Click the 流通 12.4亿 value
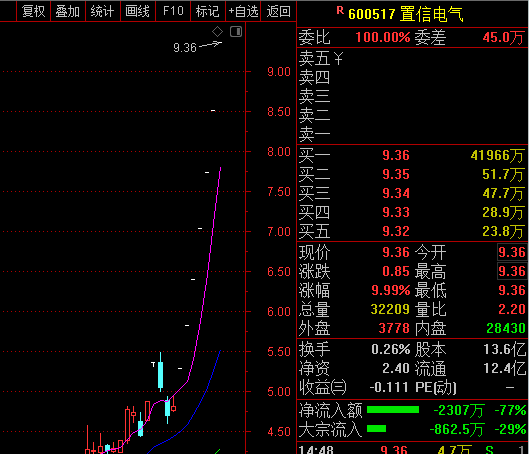 pyautogui.click(x=504, y=368)
